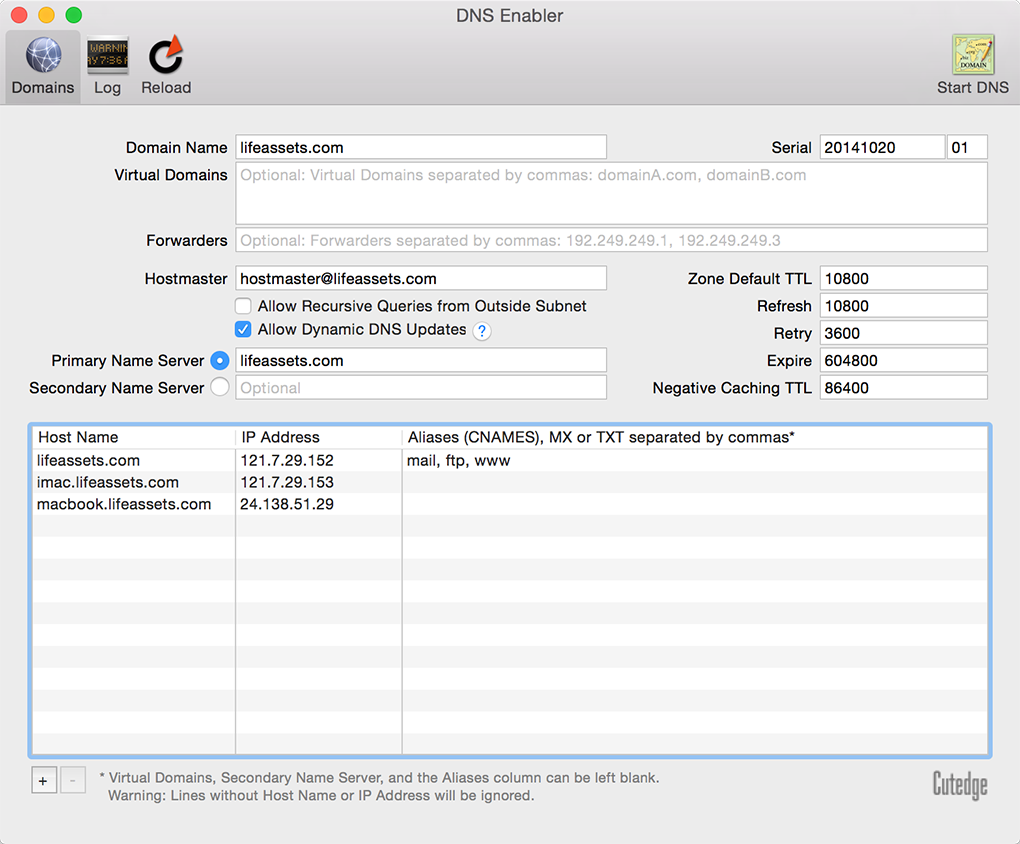This screenshot has height=844, width=1020.
Task: Click the Zone Default TTL field
Action: (903, 279)
